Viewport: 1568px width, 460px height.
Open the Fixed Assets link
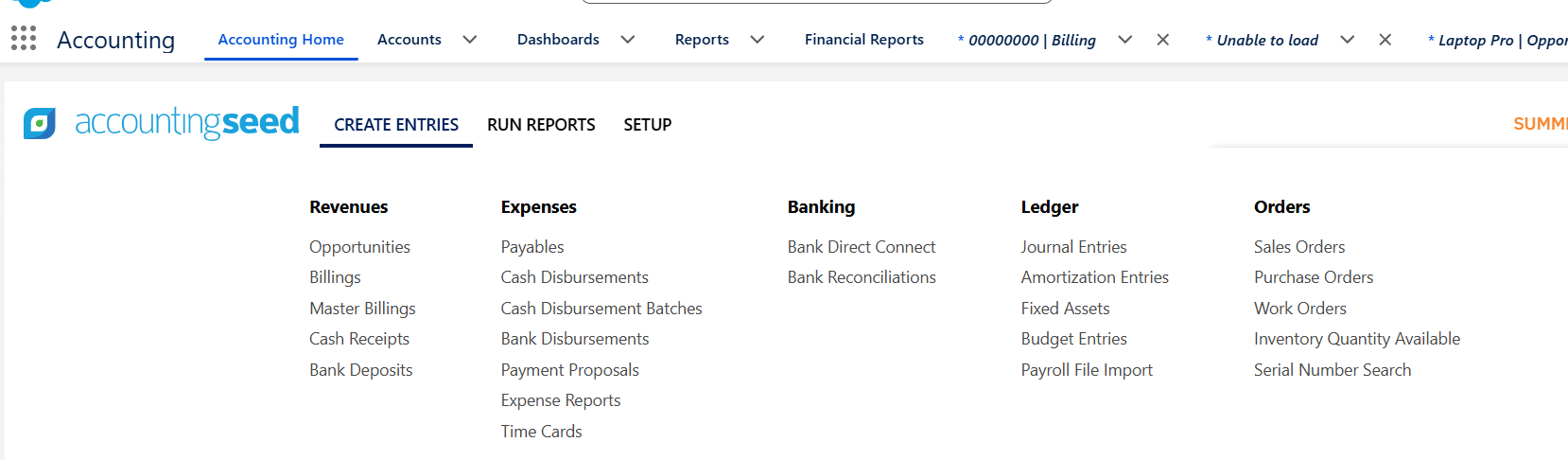pyautogui.click(x=1066, y=309)
